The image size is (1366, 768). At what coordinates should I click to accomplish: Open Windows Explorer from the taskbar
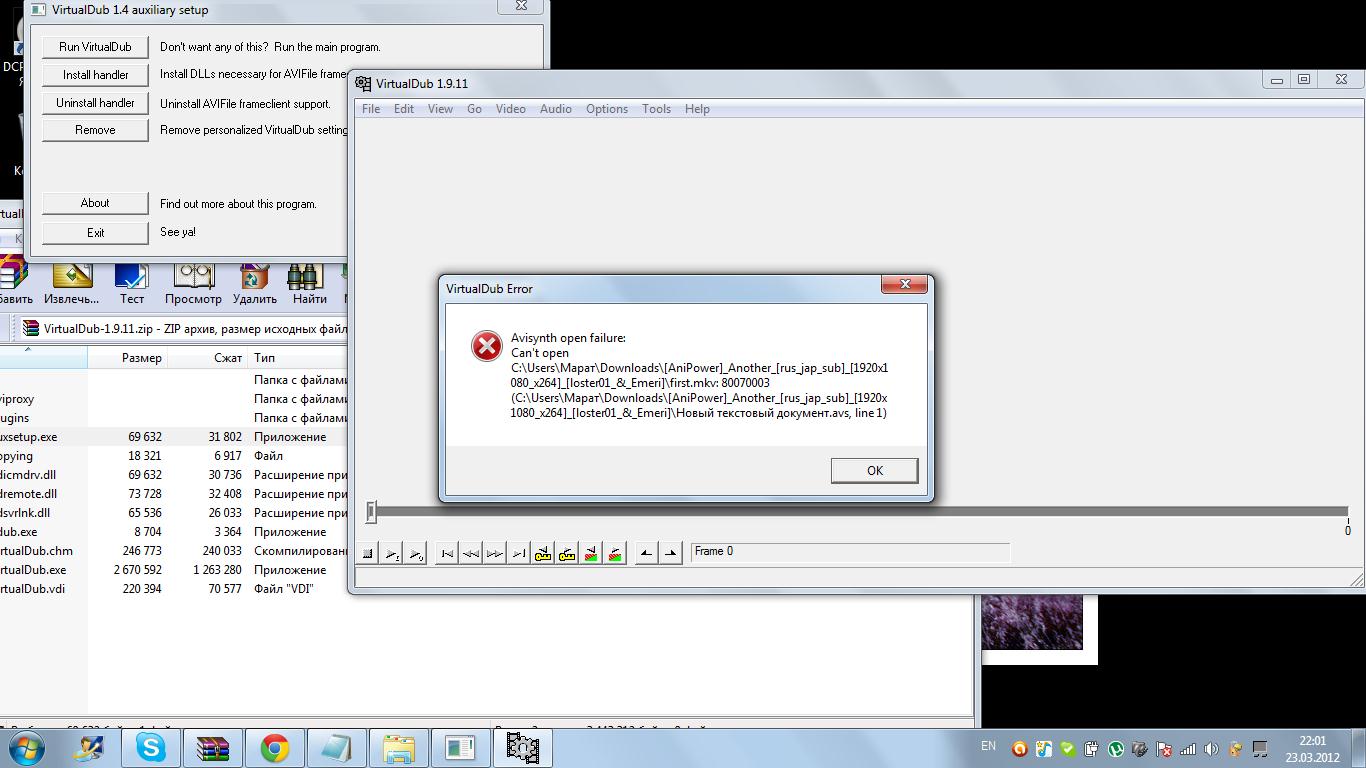[399, 747]
